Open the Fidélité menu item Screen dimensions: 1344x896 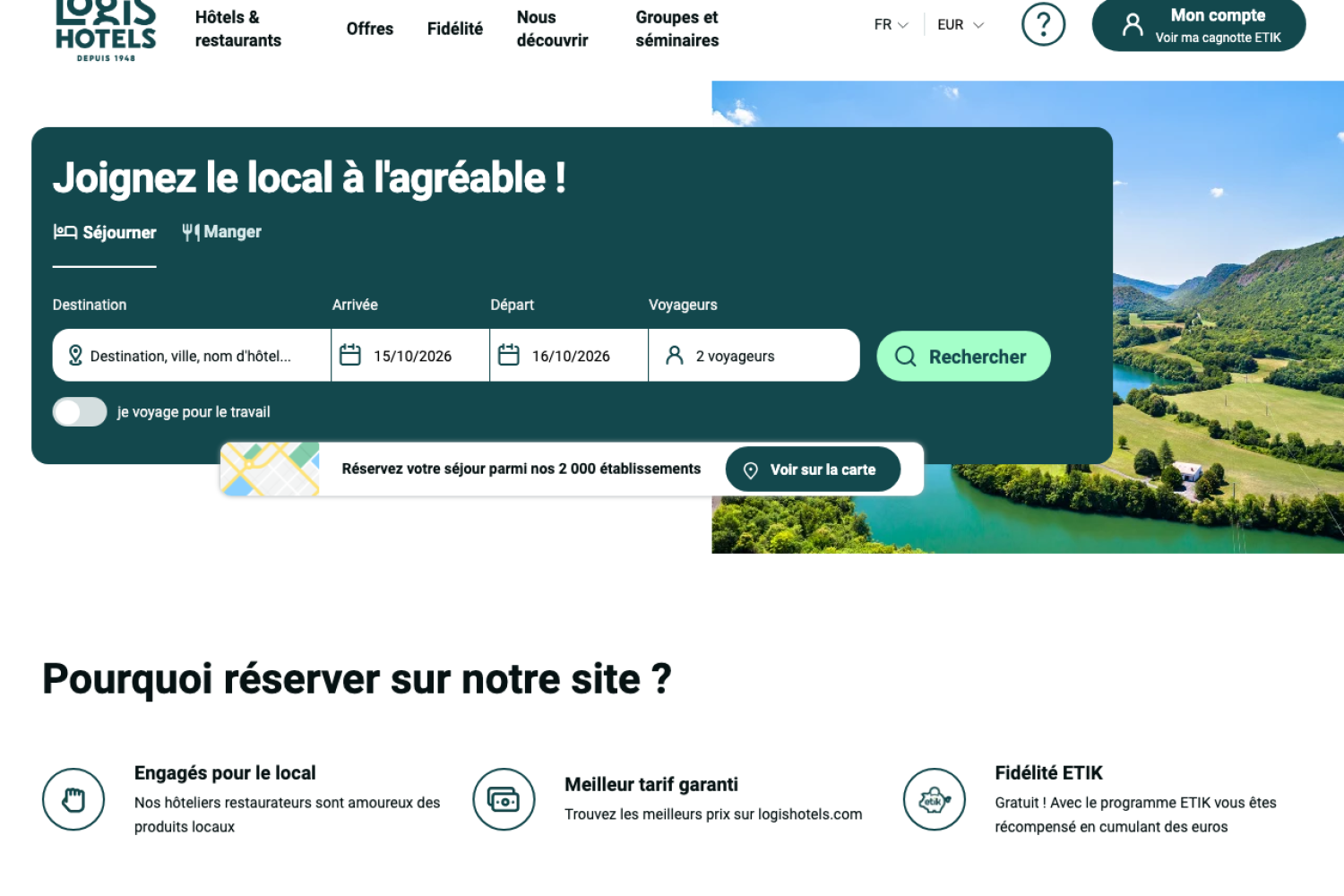(455, 29)
